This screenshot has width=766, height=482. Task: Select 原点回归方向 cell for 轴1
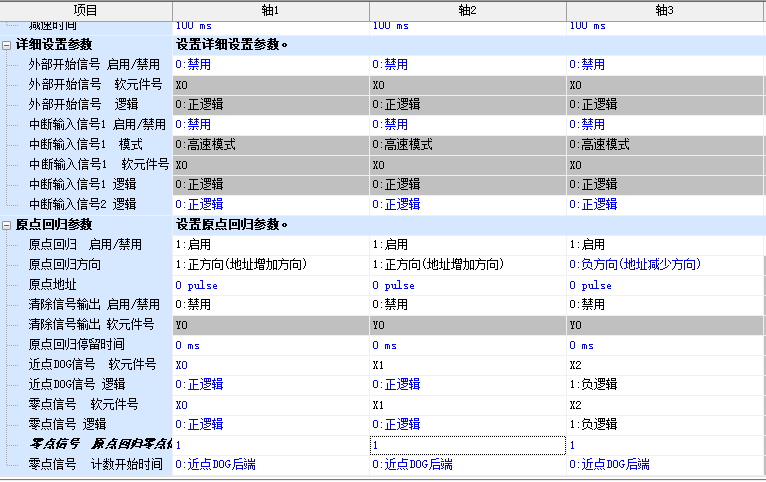coord(271,265)
